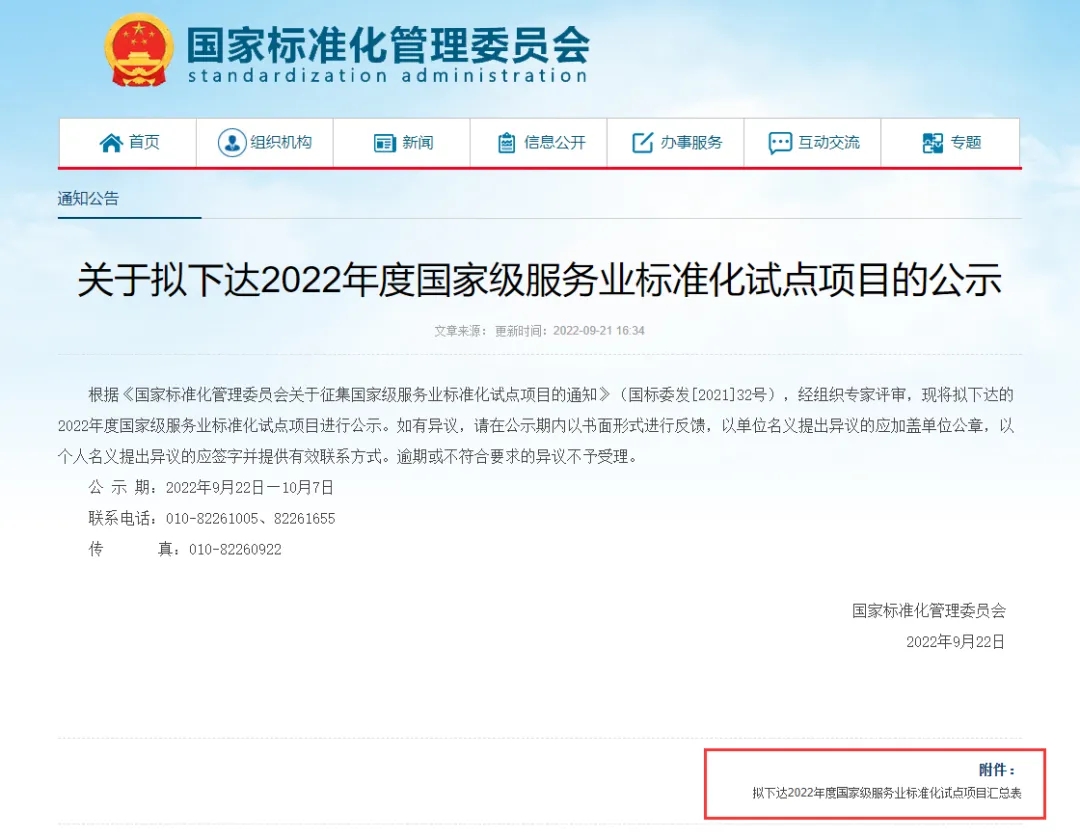Open the 办事服务 menu item
This screenshot has width=1080, height=838.
coord(676,143)
